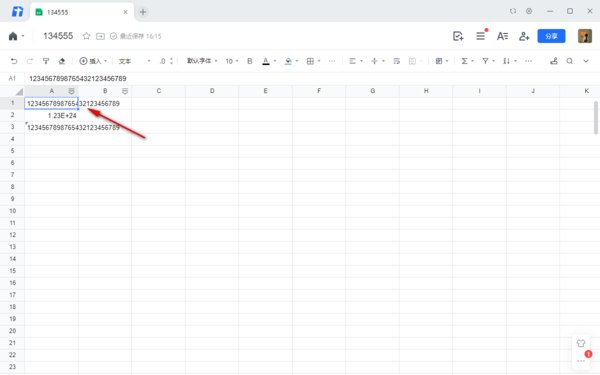This screenshot has height=375, width=600.
Task: Click the sum sigma formula icon
Action: (x=464, y=61)
